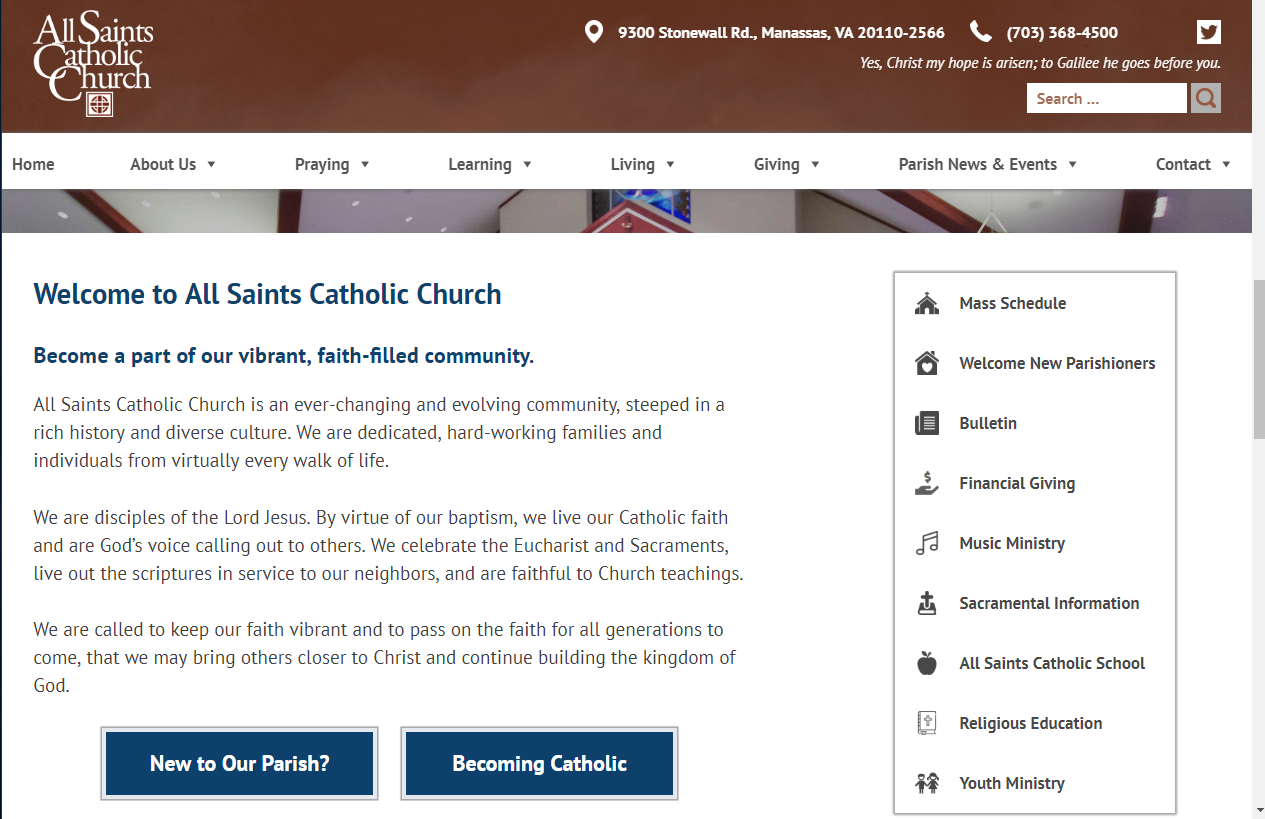Click the magnifying glass search button
Viewport: 1265px width, 819px height.
click(x=1206, y=98)
